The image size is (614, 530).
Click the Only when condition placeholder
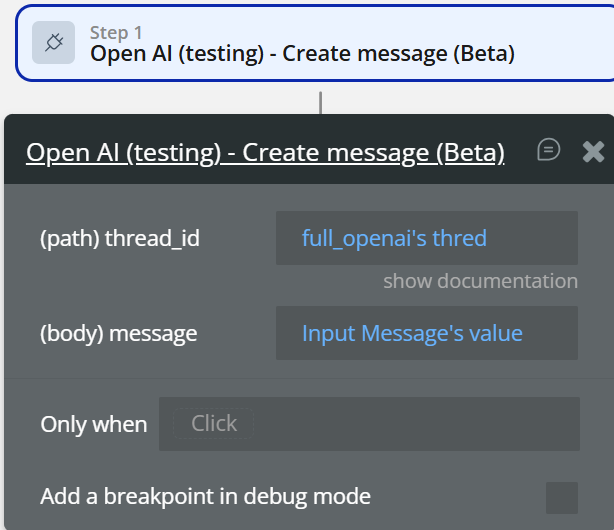tap(214, 423)
